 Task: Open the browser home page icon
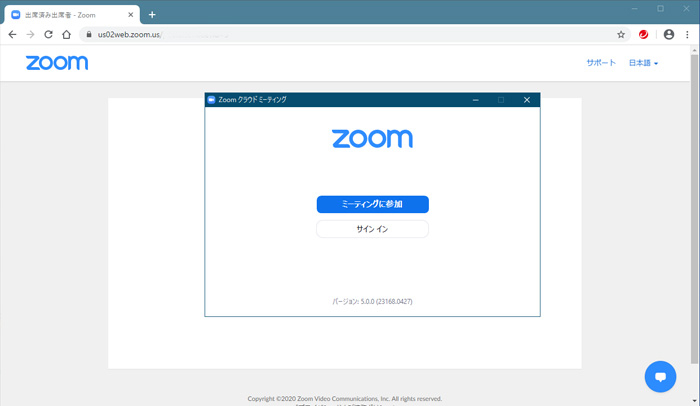pos(67,34)
